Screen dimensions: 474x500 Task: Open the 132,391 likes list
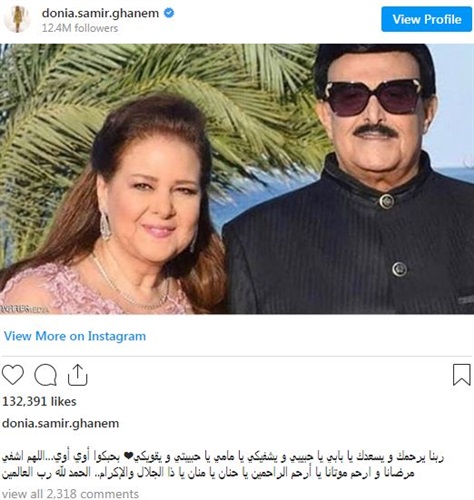[39, 401]
